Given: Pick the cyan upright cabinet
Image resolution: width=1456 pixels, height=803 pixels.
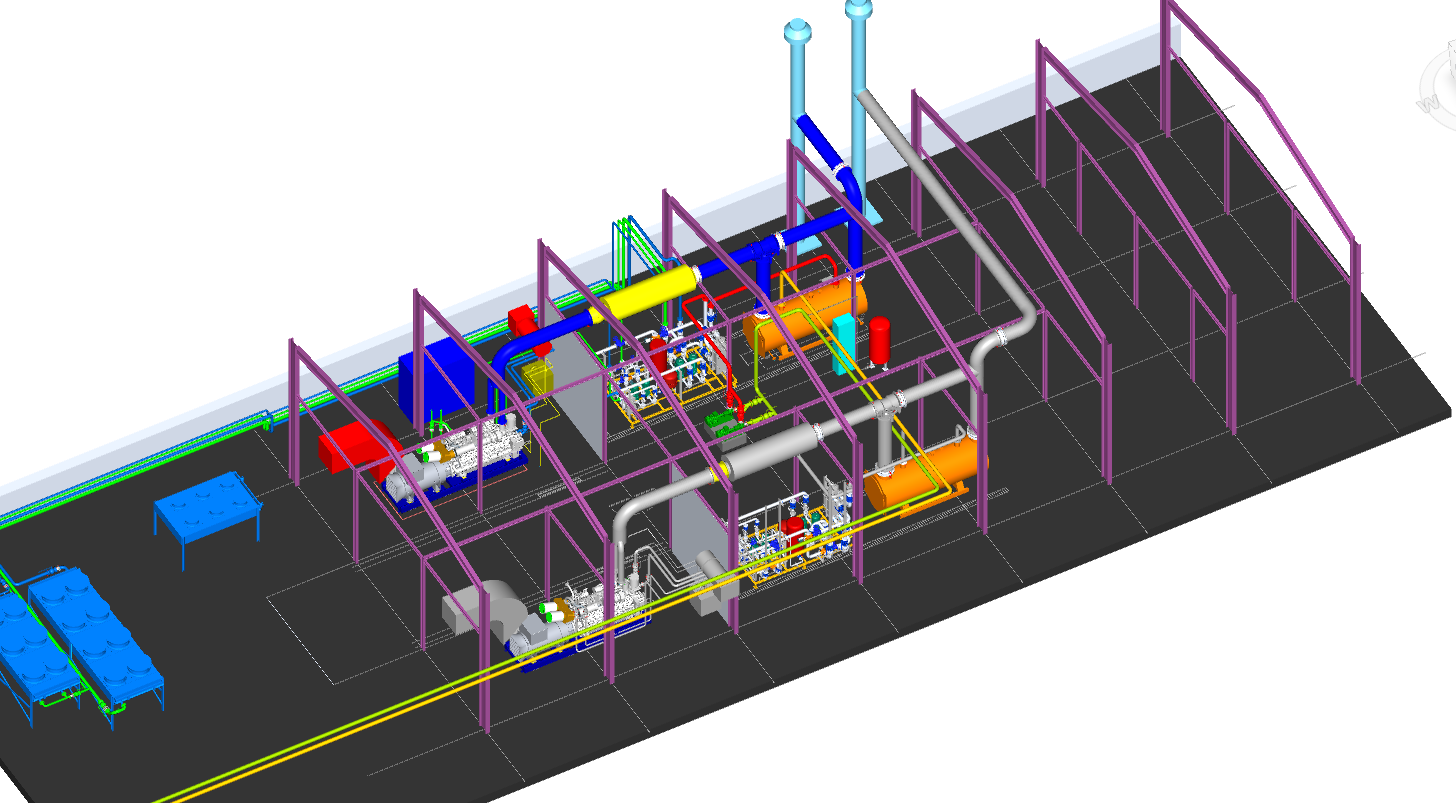Looking at the screenshot, I should click(846, 343).
